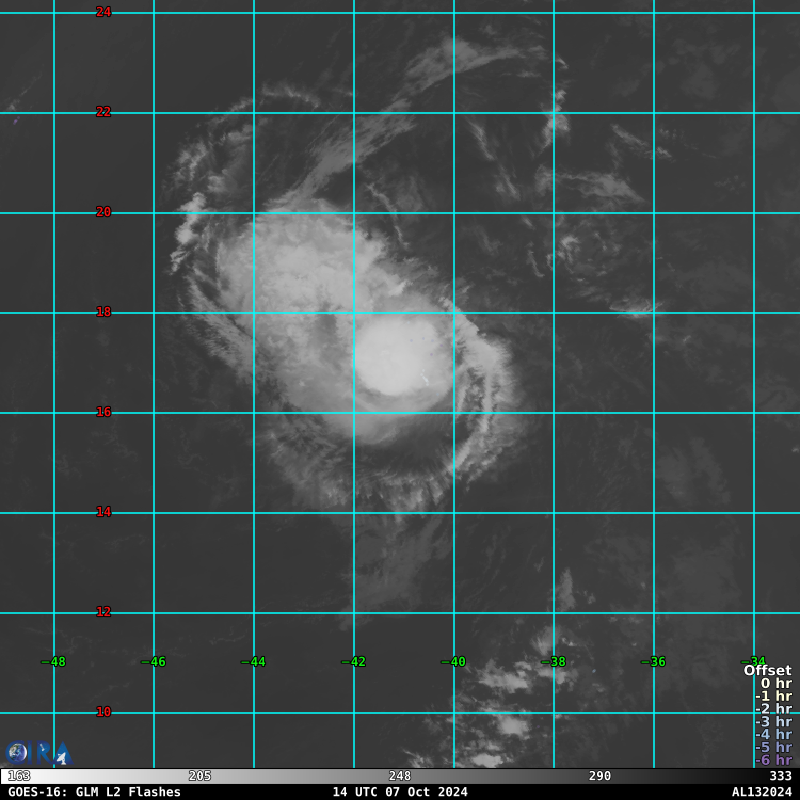
Task: Click the Offset legend heading
Action: pos(767,671)
